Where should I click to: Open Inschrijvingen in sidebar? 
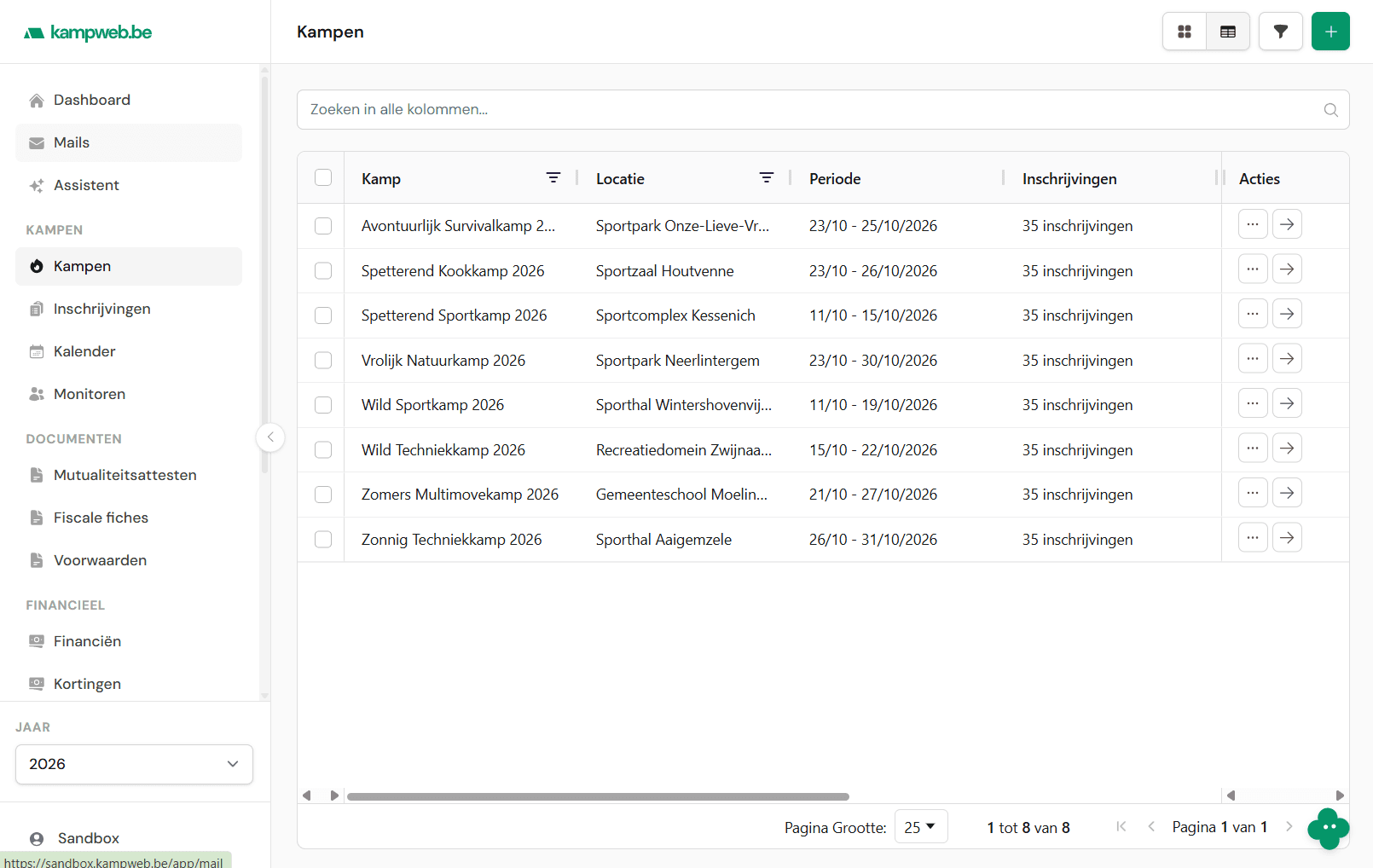(129, 309)
